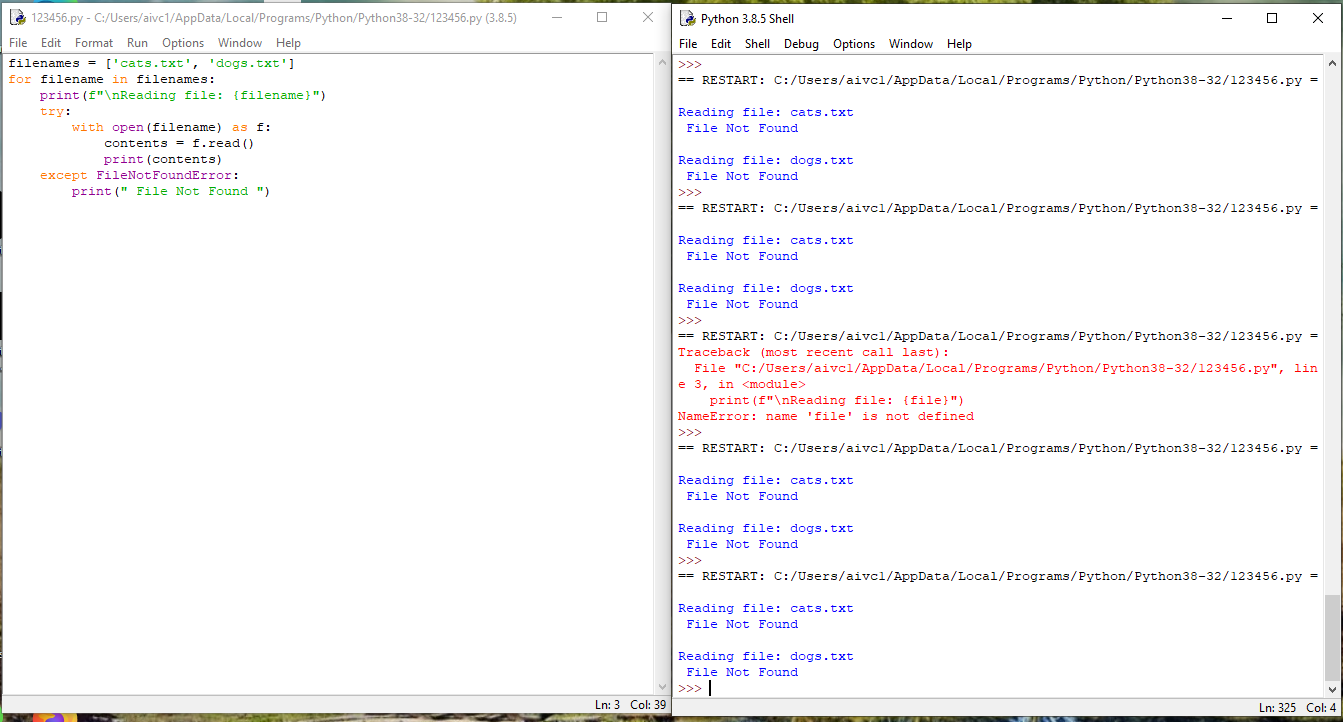Open the Options menu in the editor window
The width and height of the screenshot is (1343, 722).
(183, 43)
